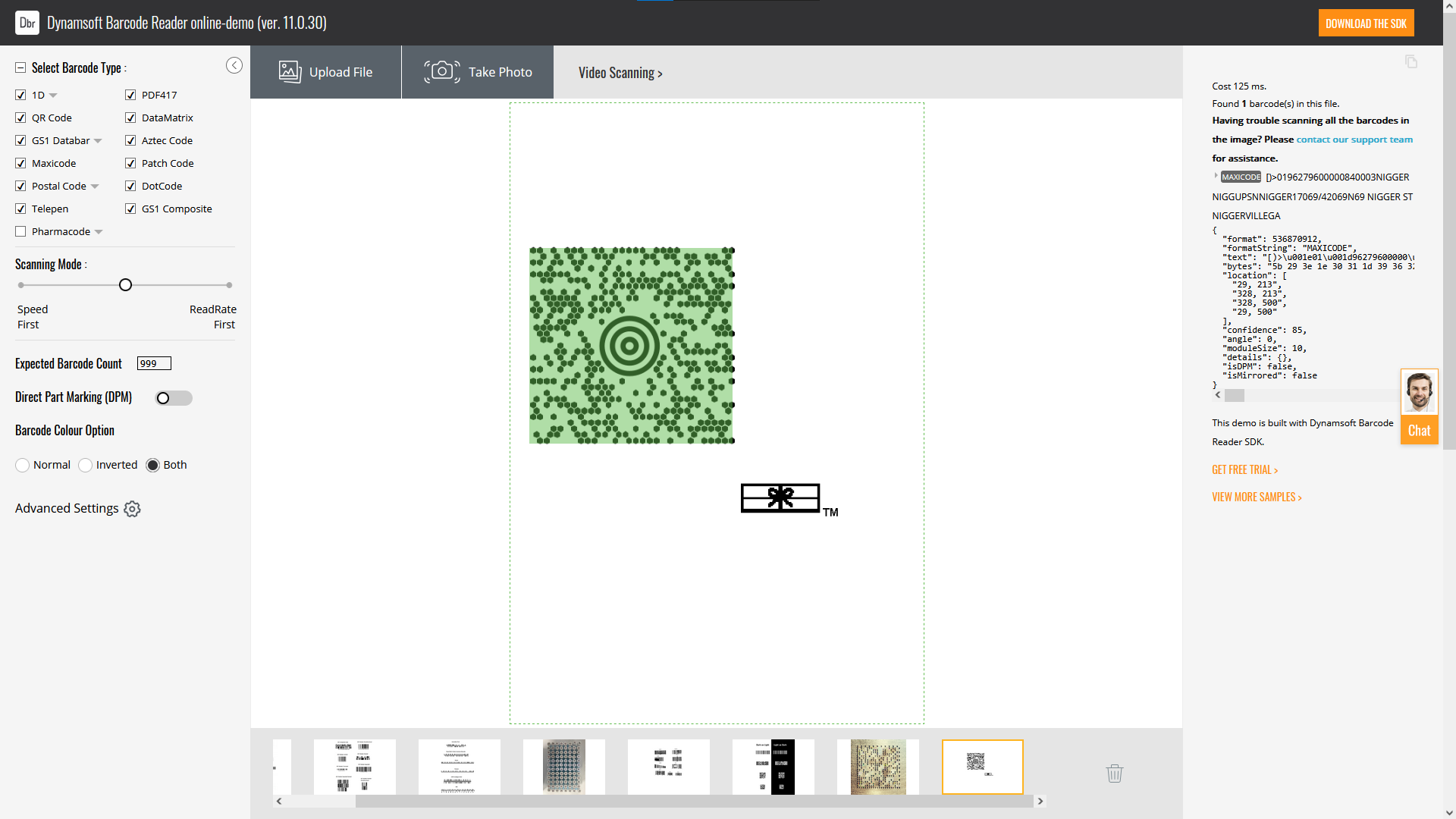The width and height of the screenshot is (1456, 819).
Task: Adjust the Scanning Mode slider handle
Action: click(x=126, y=285)
